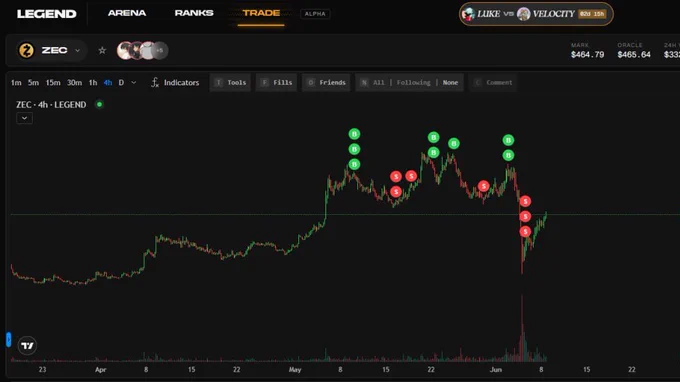Click the lone B buy marker near May 25

[x=454, y=144]
